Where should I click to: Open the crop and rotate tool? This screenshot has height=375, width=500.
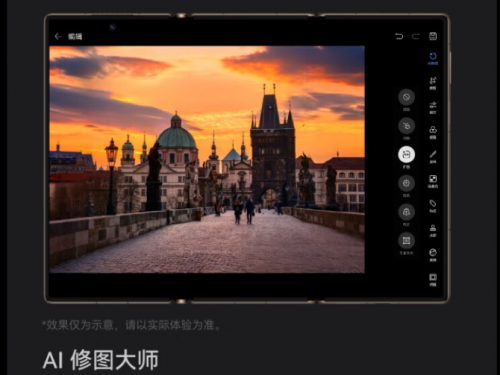(x=433, y=83)
